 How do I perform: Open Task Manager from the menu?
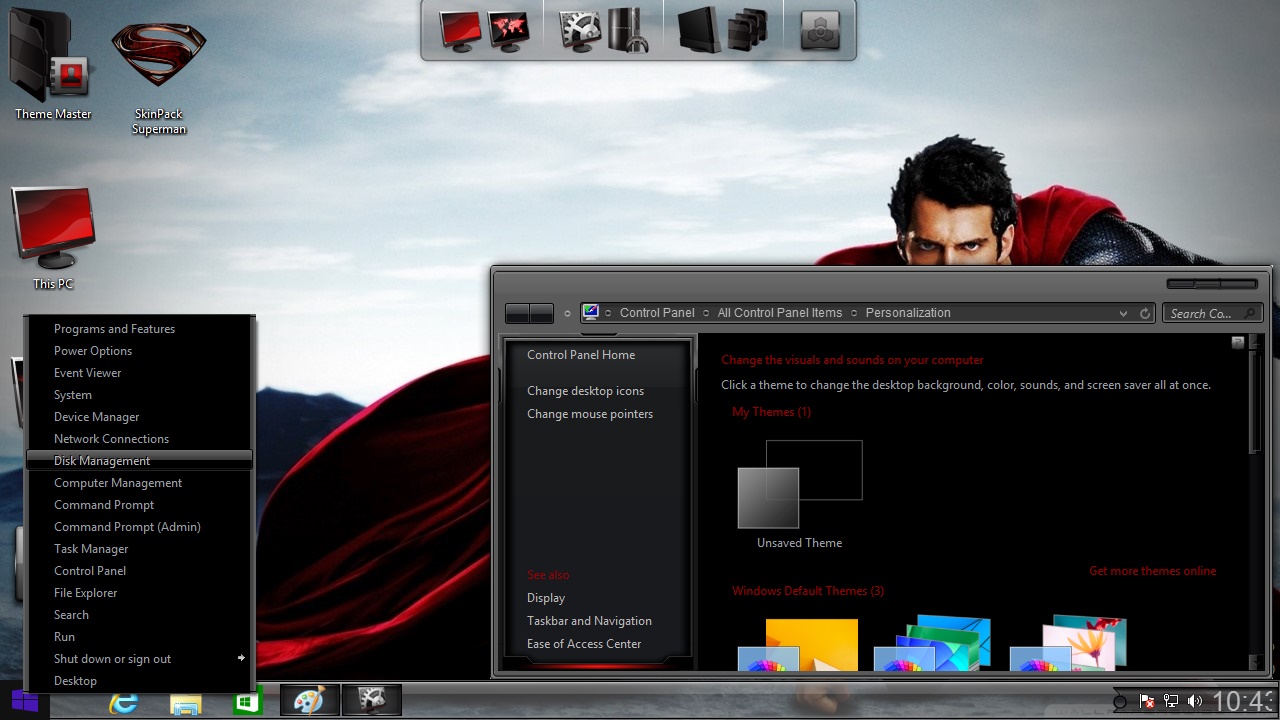click(139, 549)
